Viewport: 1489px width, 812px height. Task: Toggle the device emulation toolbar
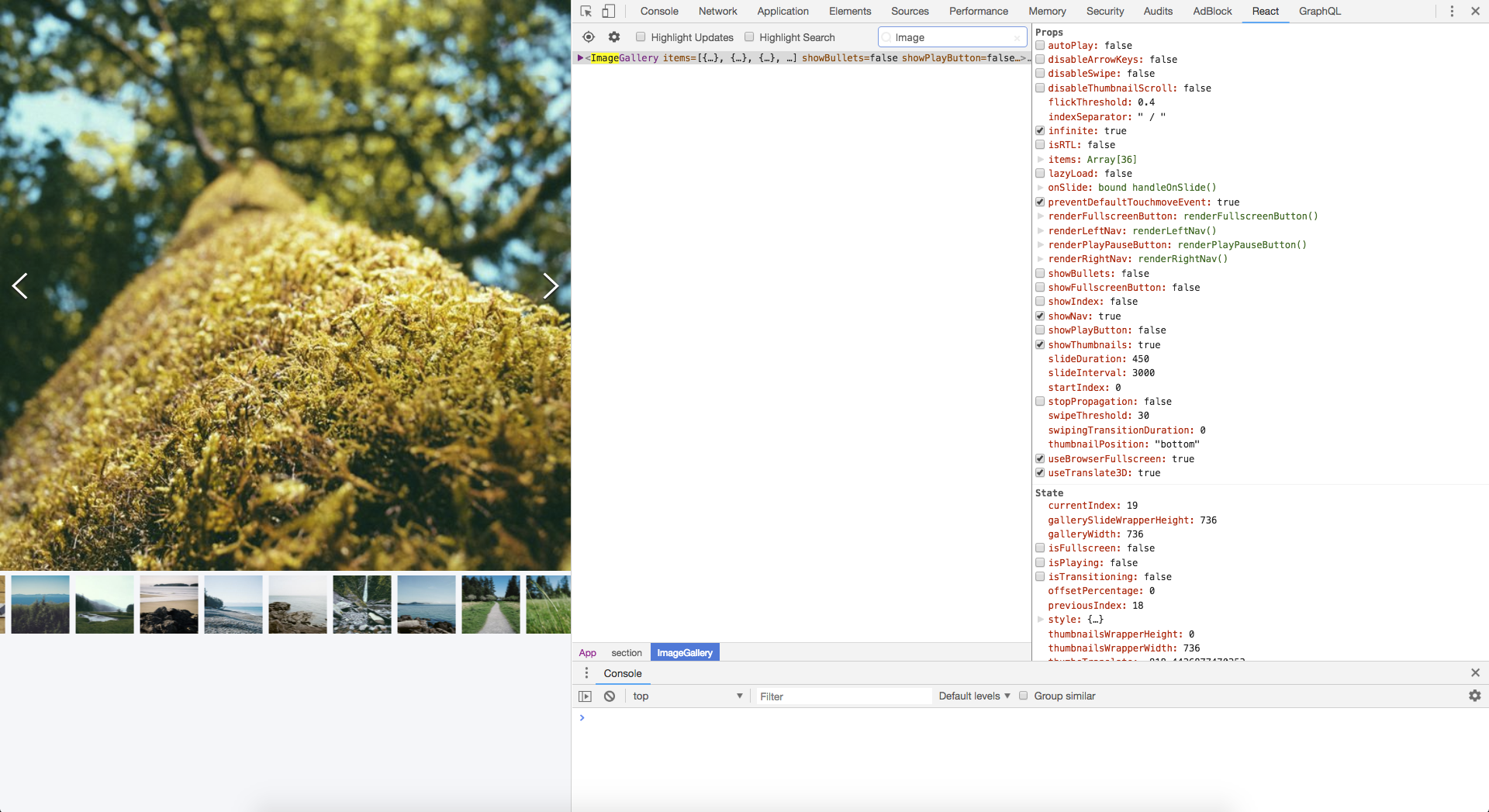pos(609,11)
